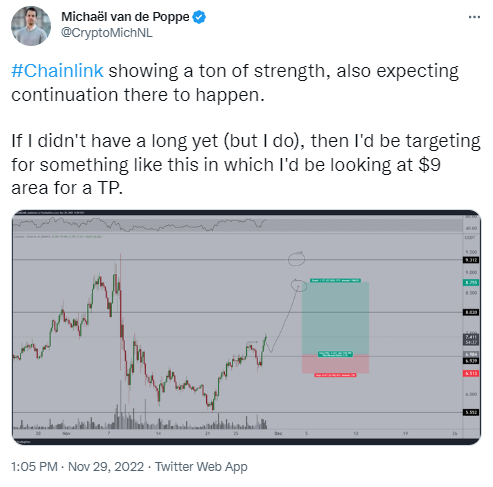Click the green 8.255 target price label

[471, 282]
